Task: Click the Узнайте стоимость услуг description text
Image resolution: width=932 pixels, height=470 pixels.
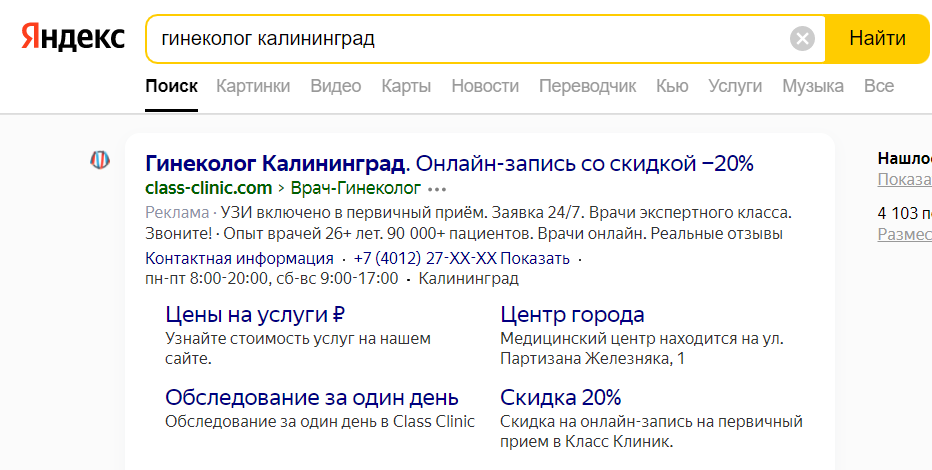Action: (297, 349)
